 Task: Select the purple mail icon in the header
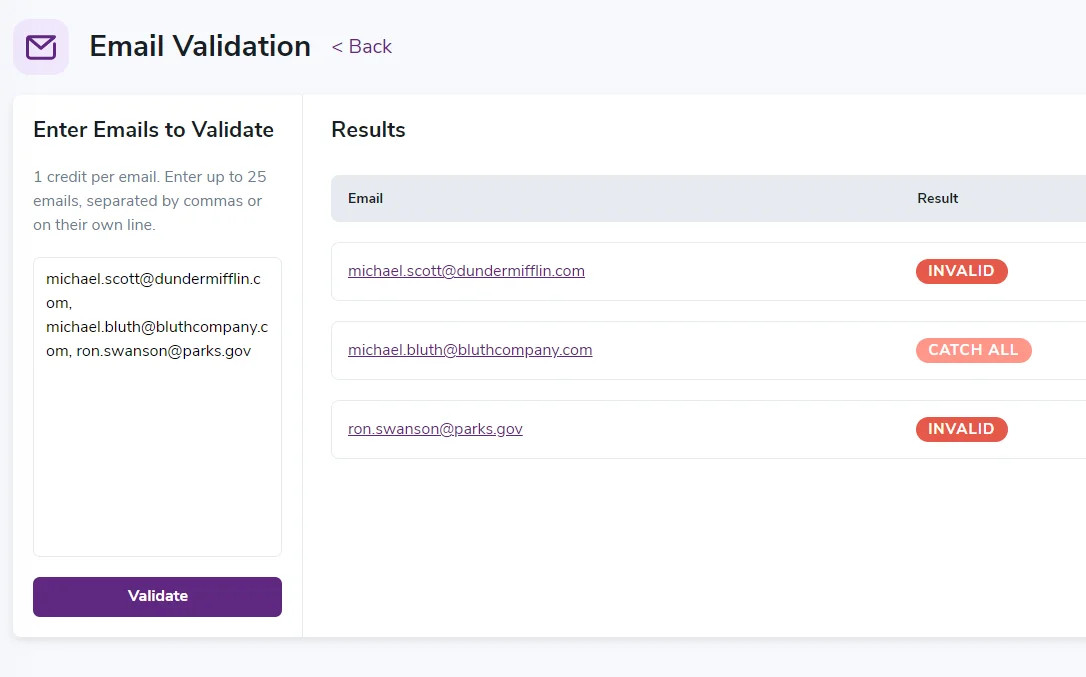(41, 46)
